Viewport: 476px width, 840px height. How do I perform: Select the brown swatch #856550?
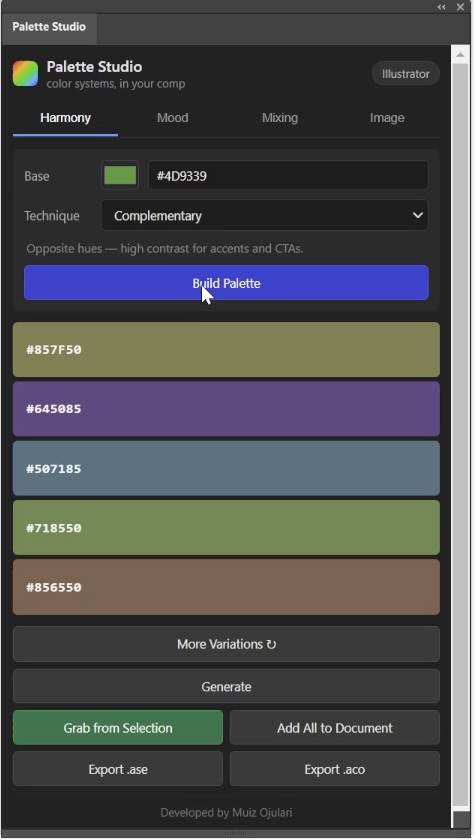226,587
